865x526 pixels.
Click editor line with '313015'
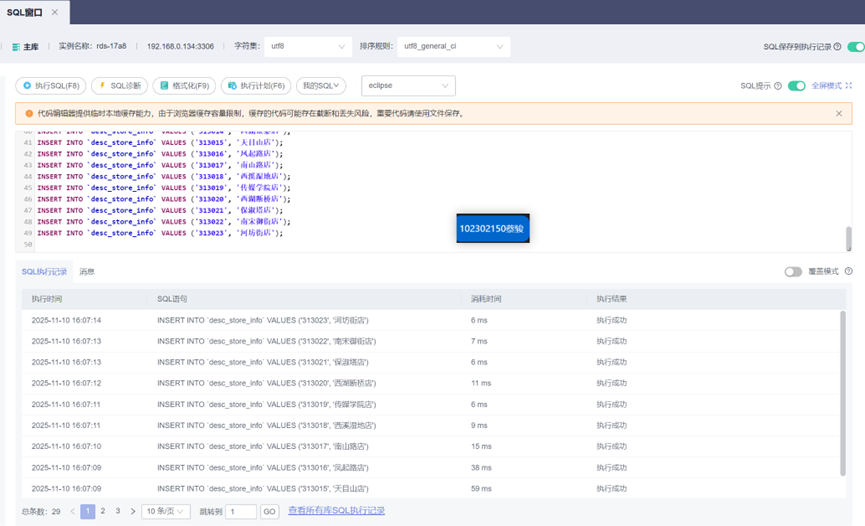[x=160, y=142]
